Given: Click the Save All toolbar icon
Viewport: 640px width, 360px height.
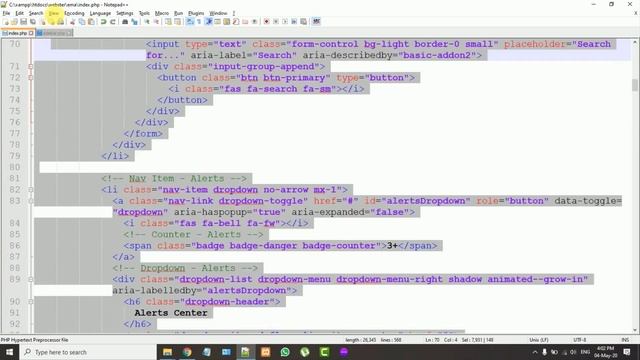Looking at the screenshot, I should tap(33, 22).
